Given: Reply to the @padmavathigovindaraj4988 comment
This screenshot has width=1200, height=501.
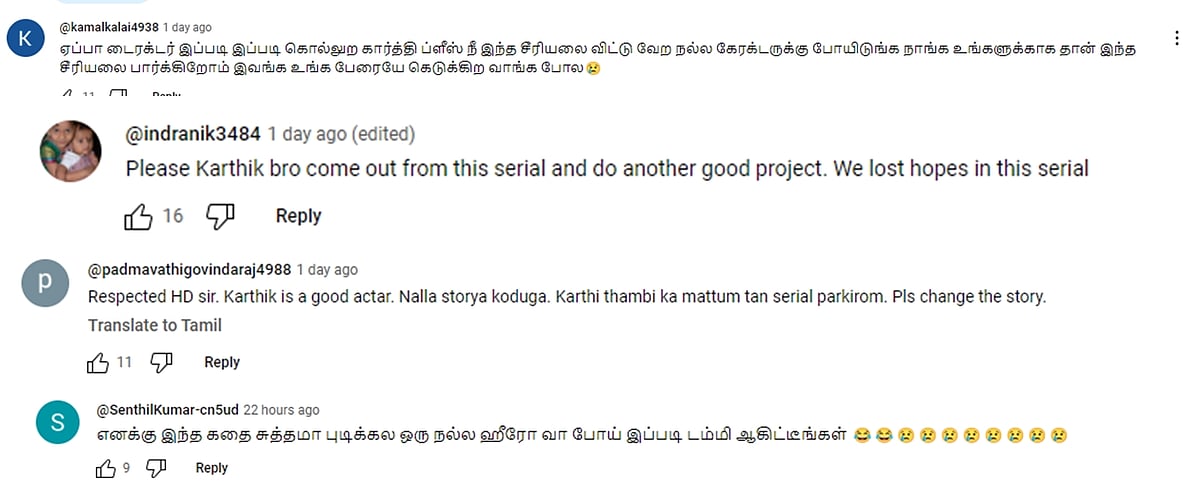Looking at the screenshot, I should (222, 362).
